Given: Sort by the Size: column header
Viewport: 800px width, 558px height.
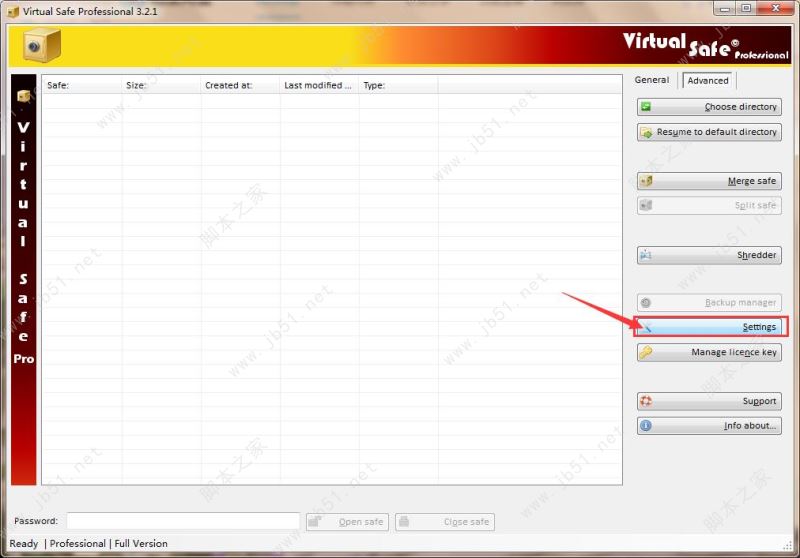Looking at the screenshot, I should 161,85.
